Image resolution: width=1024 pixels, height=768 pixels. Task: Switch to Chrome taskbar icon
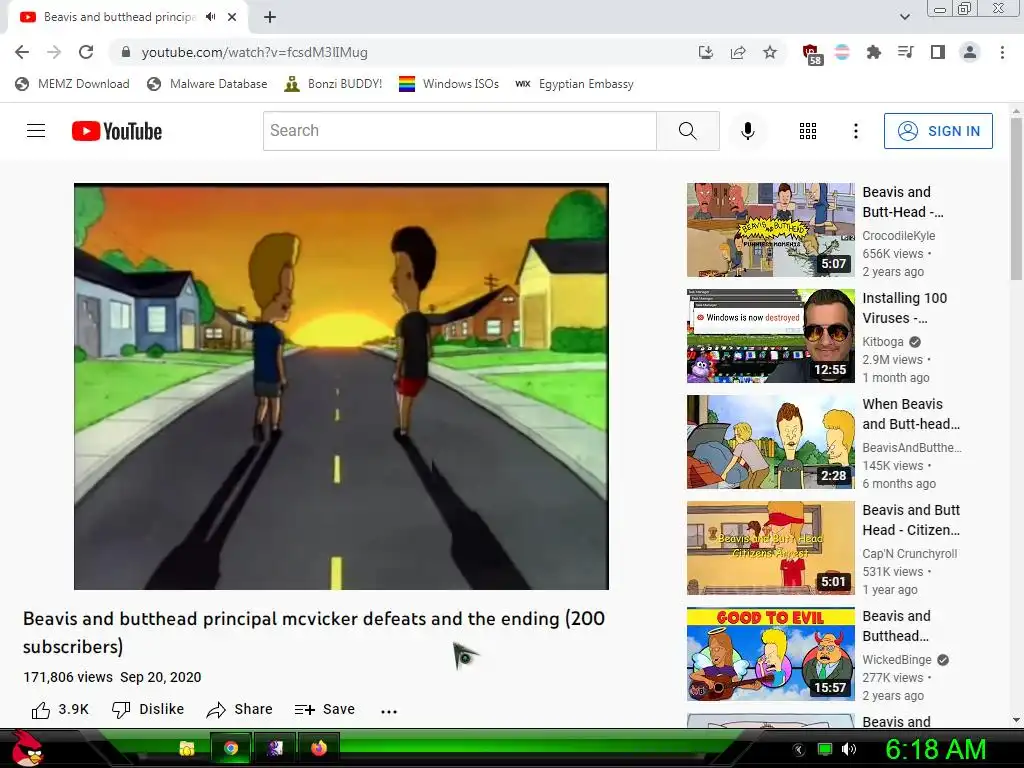[231, 748]
